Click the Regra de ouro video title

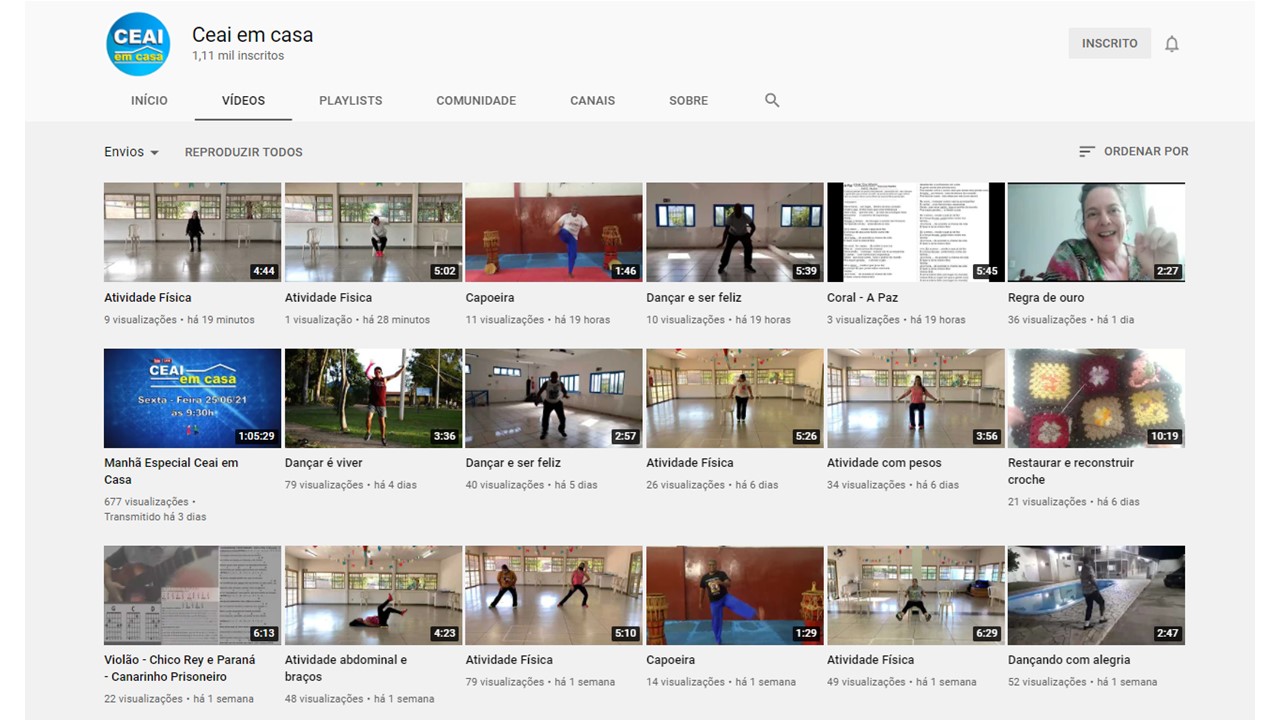pos(1046,298)
